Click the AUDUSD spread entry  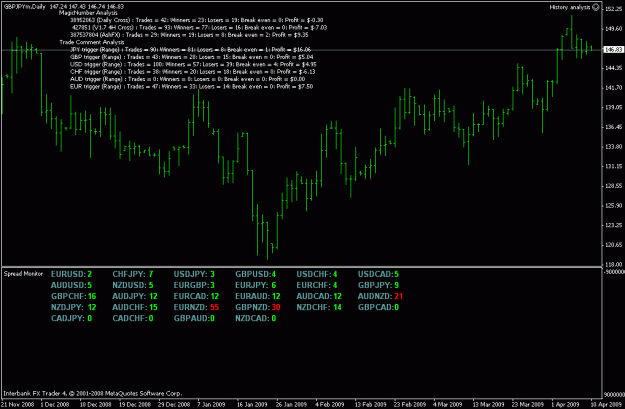71,285
